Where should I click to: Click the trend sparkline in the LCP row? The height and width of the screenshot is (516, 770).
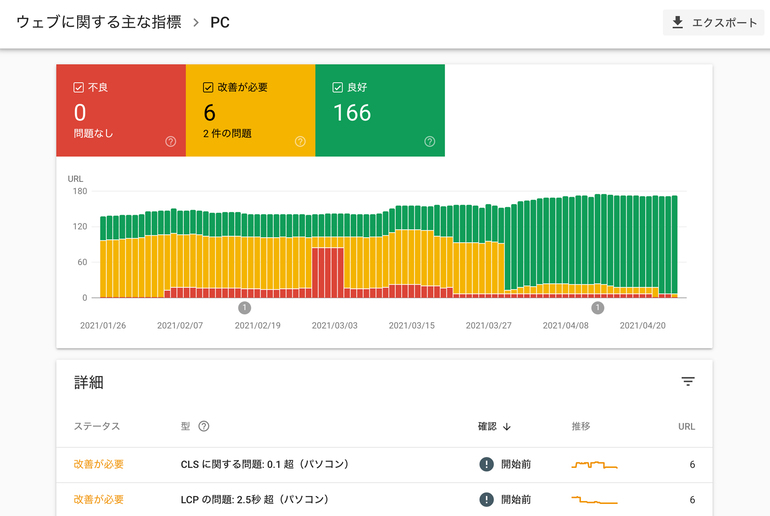point(594,500)
